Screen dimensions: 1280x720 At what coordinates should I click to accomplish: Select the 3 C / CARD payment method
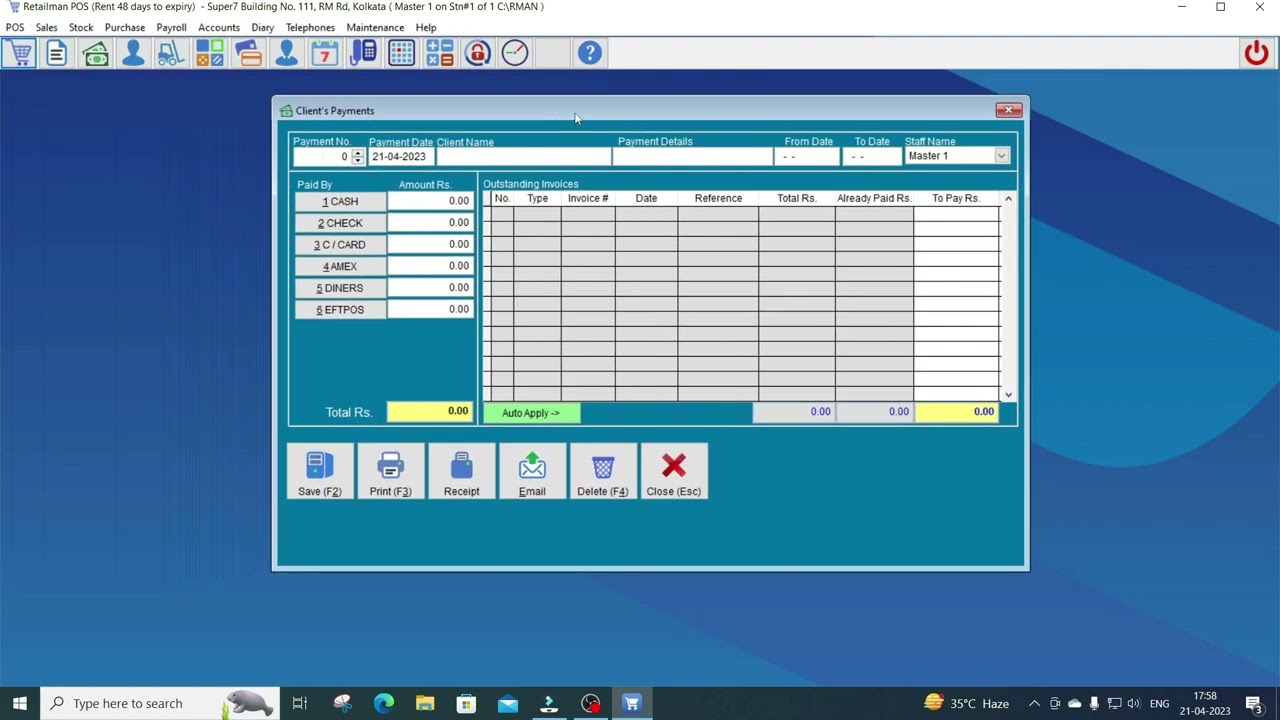click(340, 245)
